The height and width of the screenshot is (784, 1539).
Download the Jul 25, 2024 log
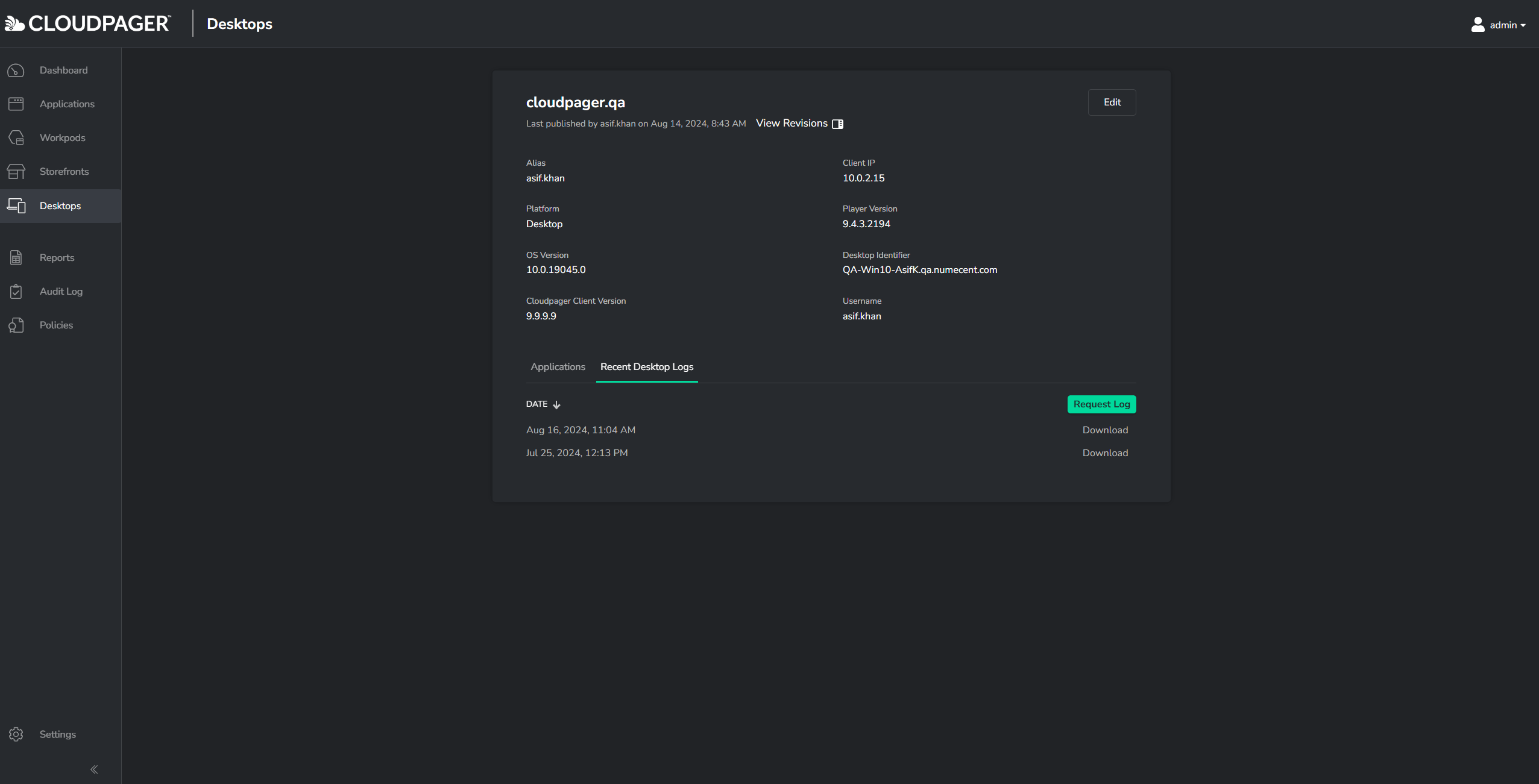(1105, 453)
